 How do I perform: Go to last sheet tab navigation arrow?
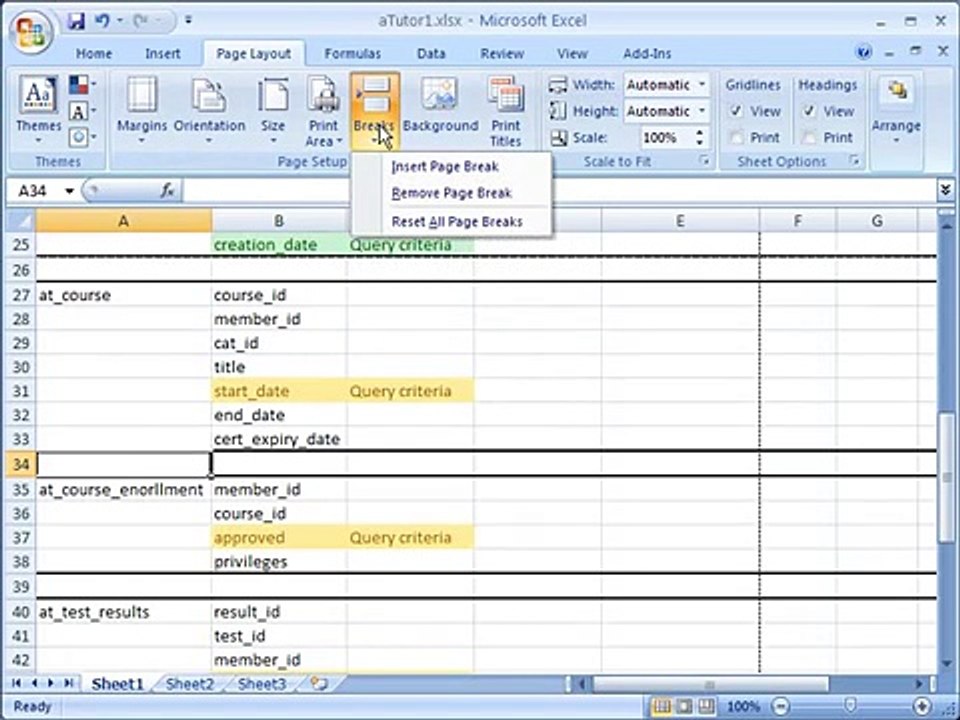tap(69, 683)
